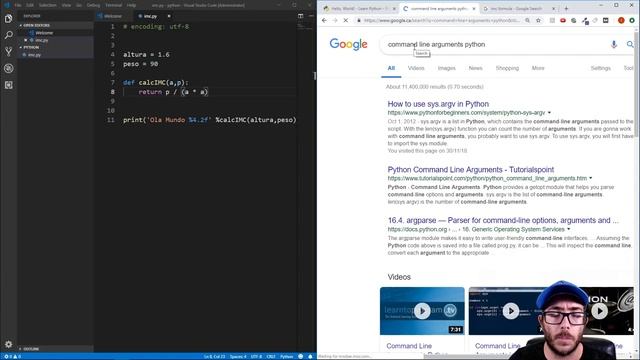Select the News search filter

[x=475, y=68]
